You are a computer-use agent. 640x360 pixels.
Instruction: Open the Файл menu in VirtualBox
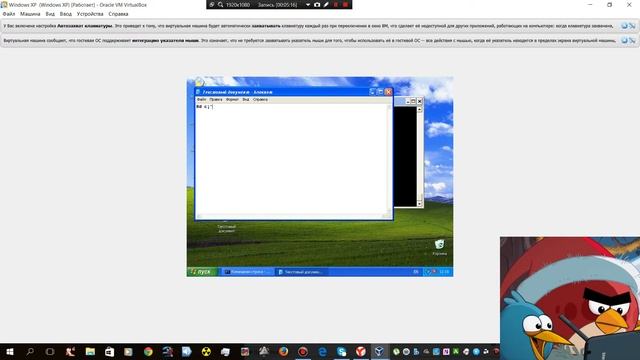9,14
